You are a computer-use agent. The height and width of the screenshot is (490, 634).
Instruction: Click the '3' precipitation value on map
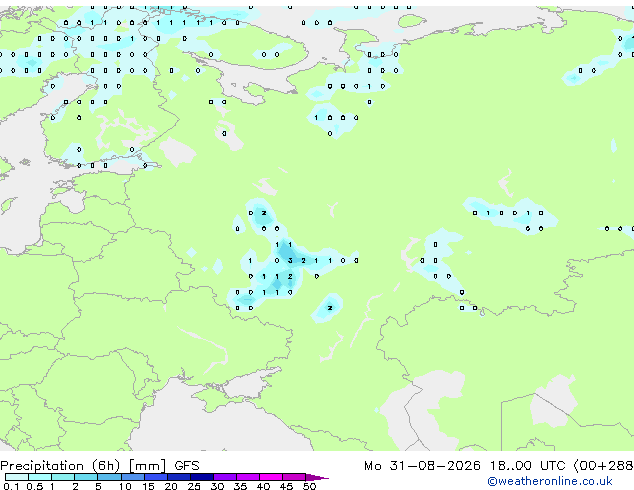(x=290, y=261)
